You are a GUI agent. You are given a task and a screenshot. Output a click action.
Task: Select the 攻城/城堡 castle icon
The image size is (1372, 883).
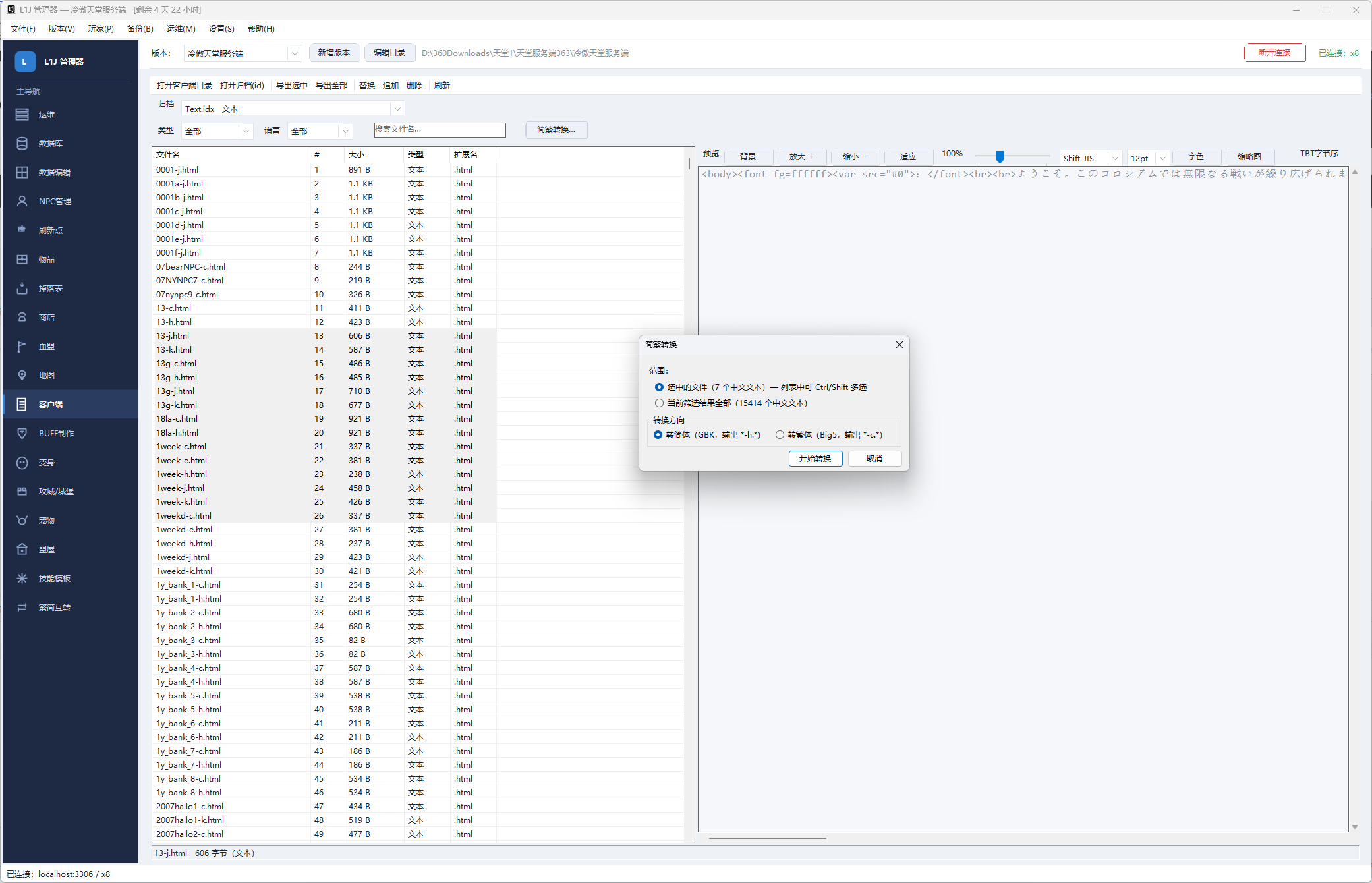tap(22, 491)
